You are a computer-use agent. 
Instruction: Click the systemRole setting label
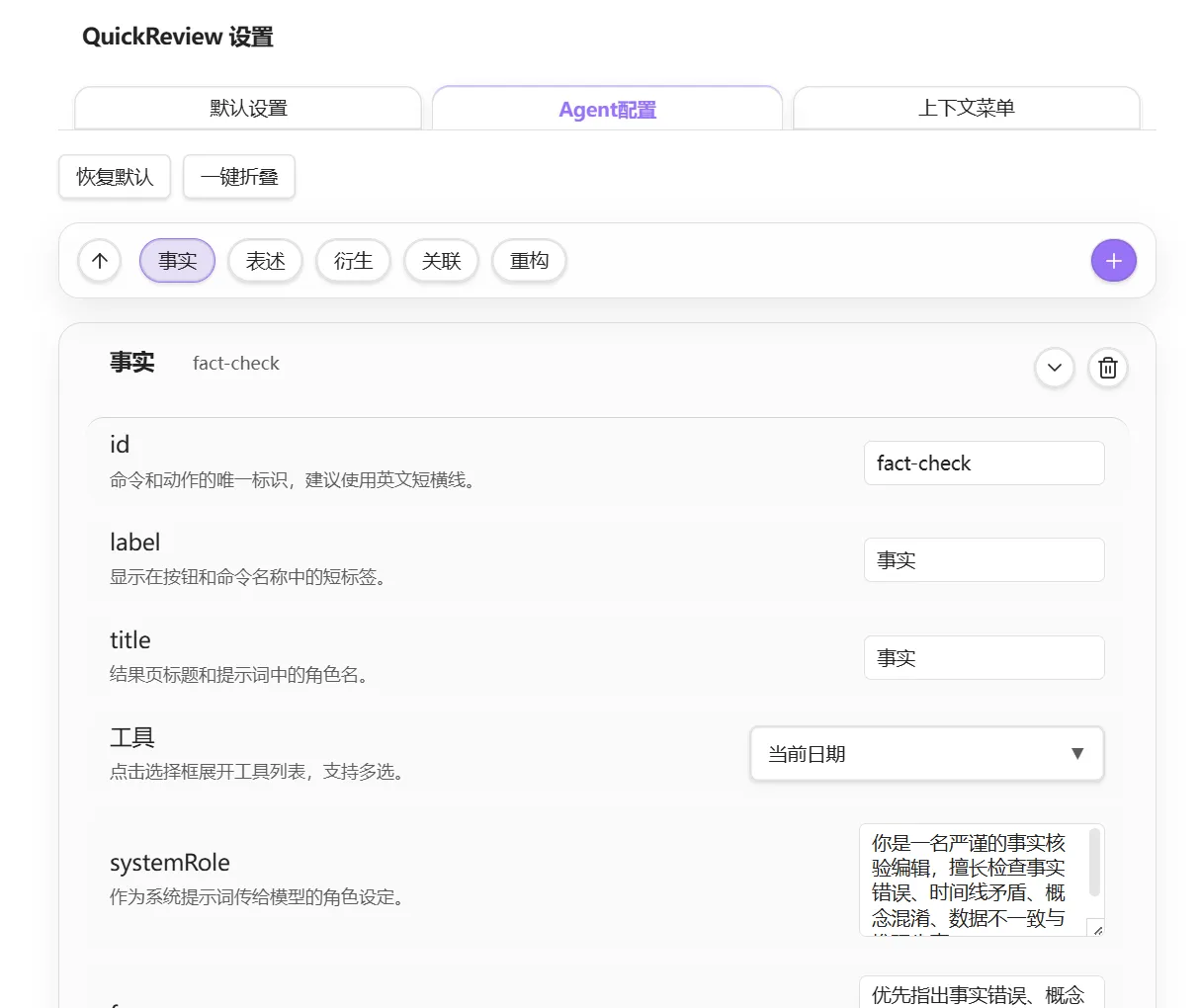click(170, 863)
